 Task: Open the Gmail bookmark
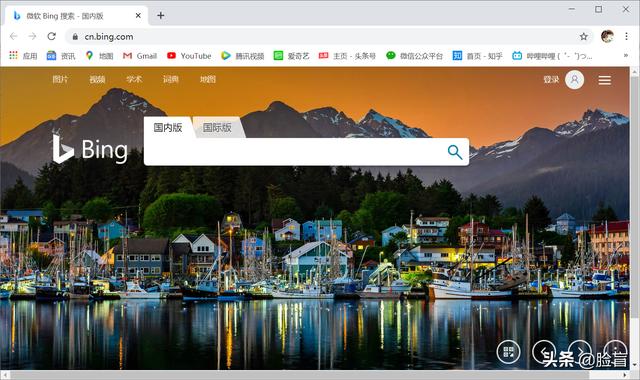(140, 56)
